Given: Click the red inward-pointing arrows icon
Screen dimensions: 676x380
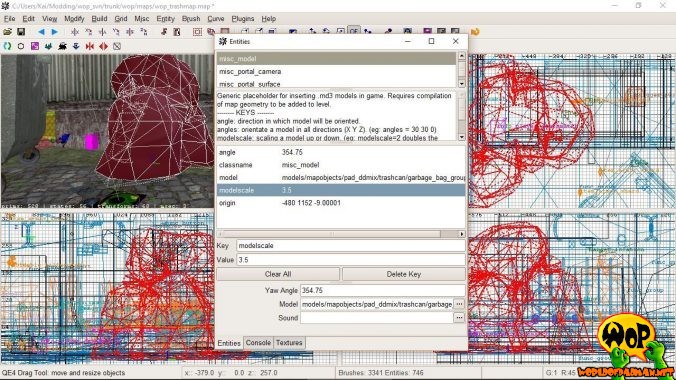Looking at the screenshot, I should click(90, 46).
